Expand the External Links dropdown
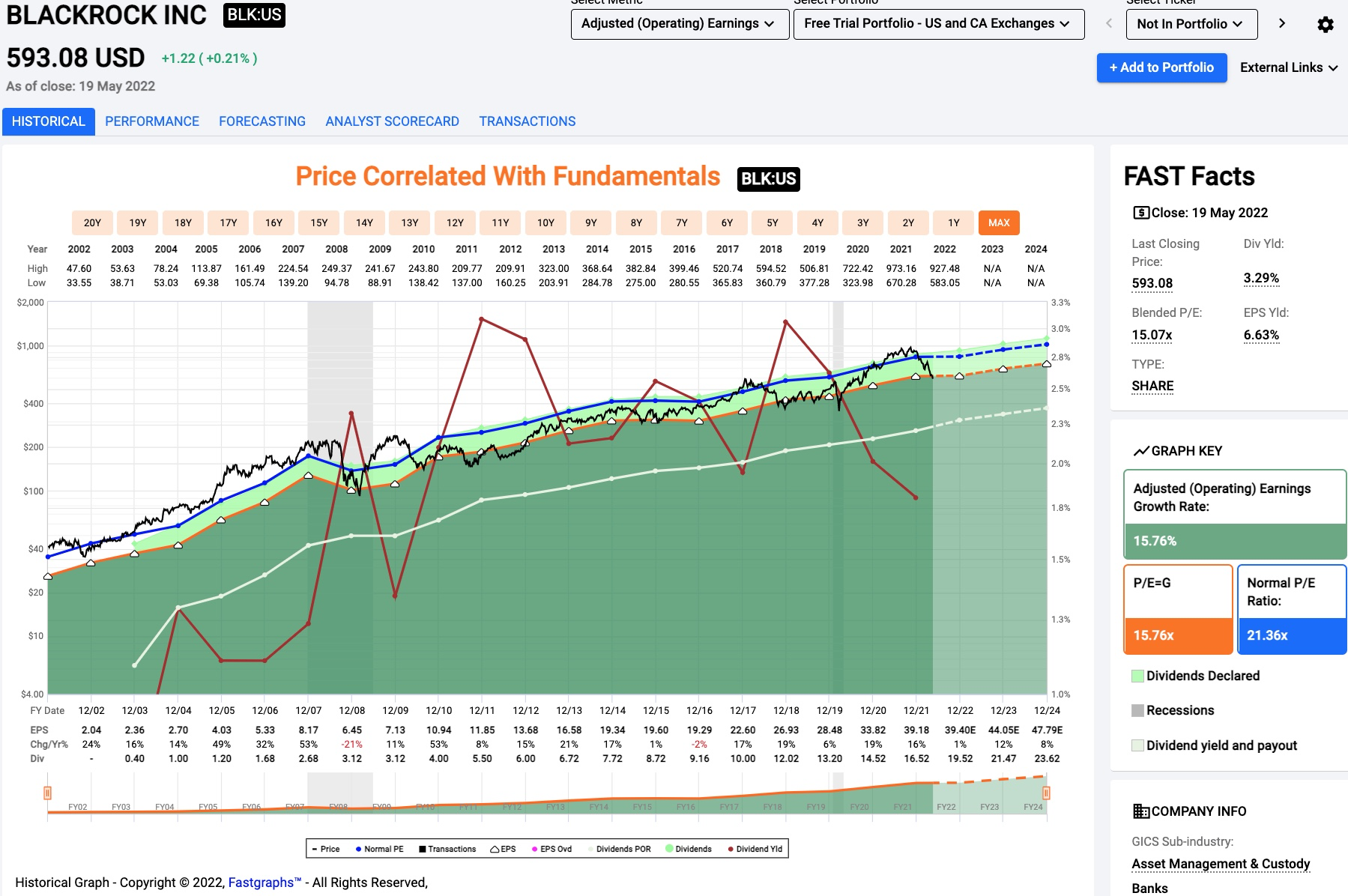The height and width of the screenshot is (896, 1348). click(x=1289, y=67)
